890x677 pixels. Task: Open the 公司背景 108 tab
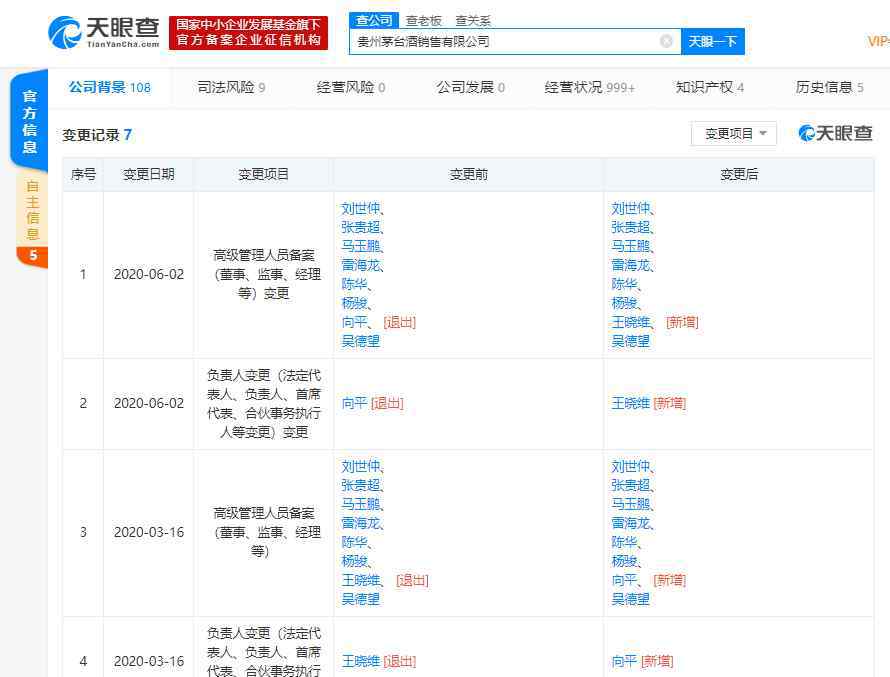click(110, 87)
